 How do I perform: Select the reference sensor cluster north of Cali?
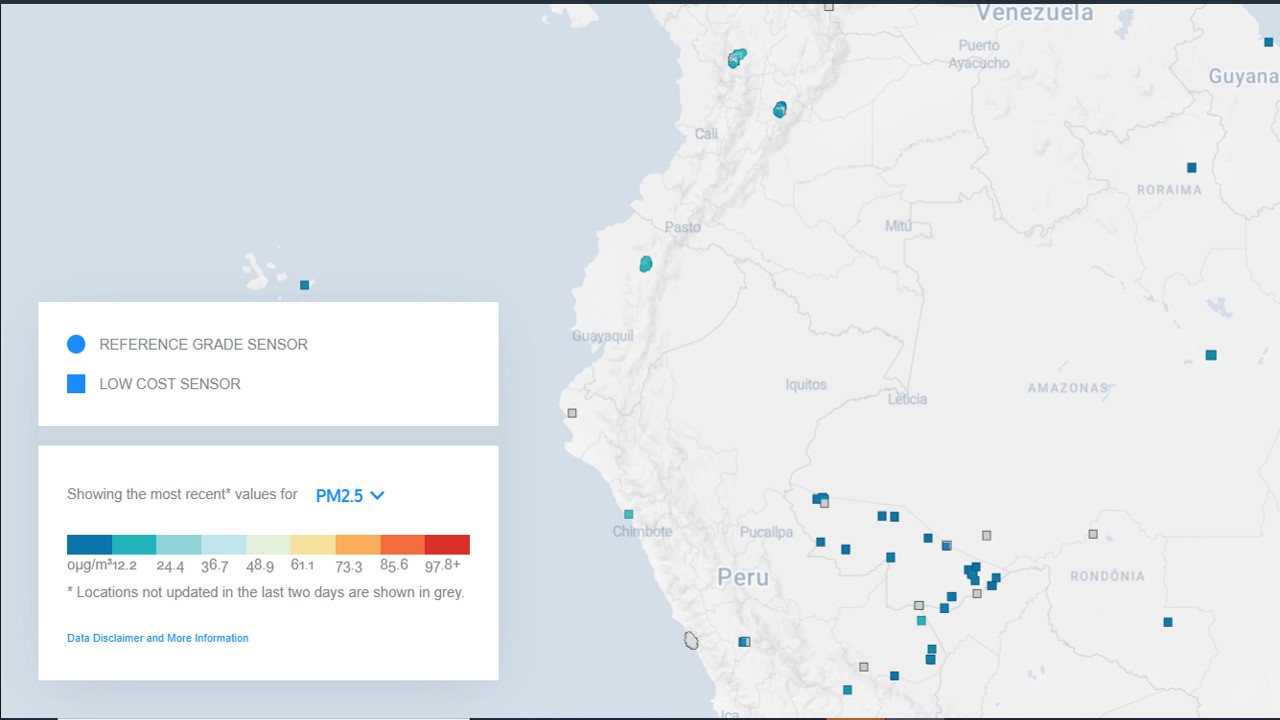coord(737,58)
